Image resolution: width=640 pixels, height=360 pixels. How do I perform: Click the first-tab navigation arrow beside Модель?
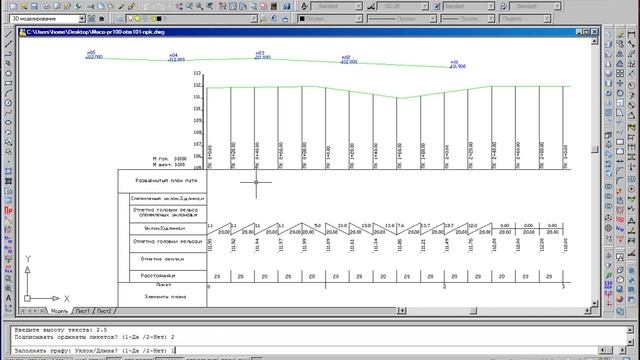click(23, 311)
